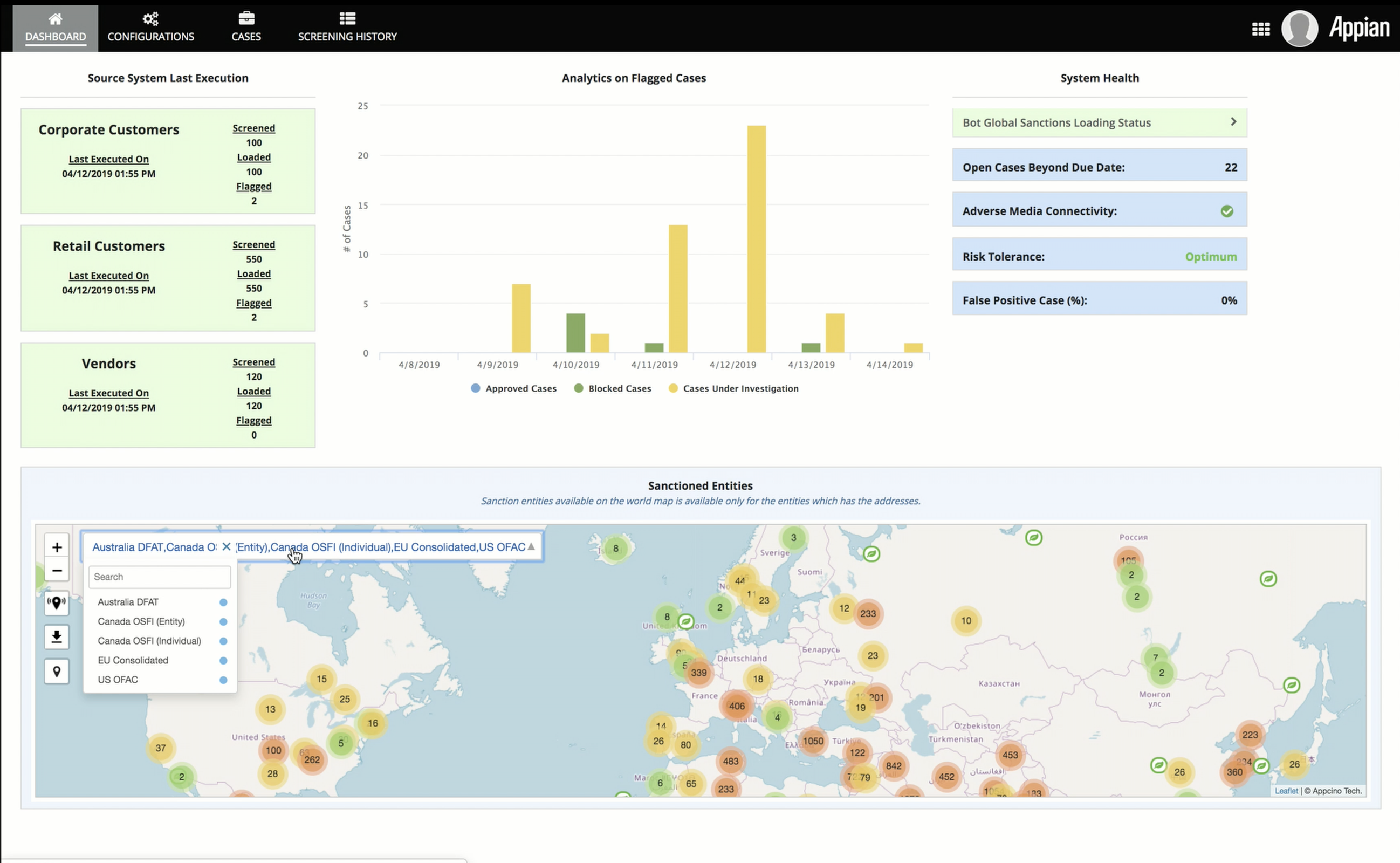The height and width of the screenshot is (863, 1400).
Task: Toggle Cases Under Investigation legend series
Action: tap(740, 389)
